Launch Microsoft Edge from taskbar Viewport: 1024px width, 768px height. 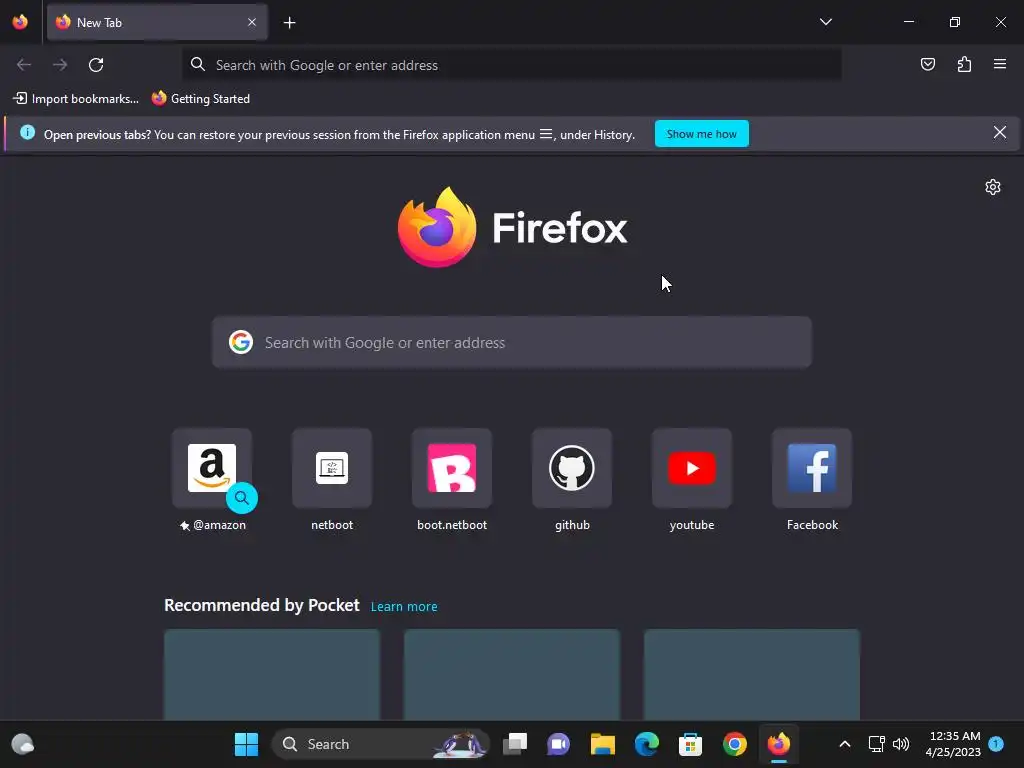647,744
